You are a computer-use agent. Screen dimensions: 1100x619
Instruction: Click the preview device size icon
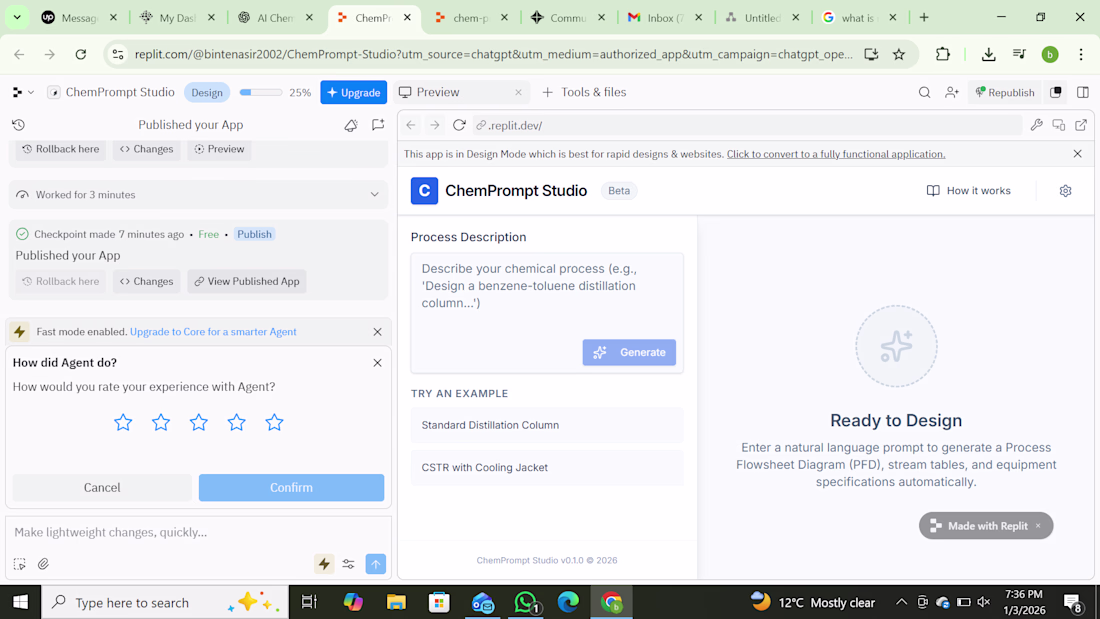point(1059,125)
